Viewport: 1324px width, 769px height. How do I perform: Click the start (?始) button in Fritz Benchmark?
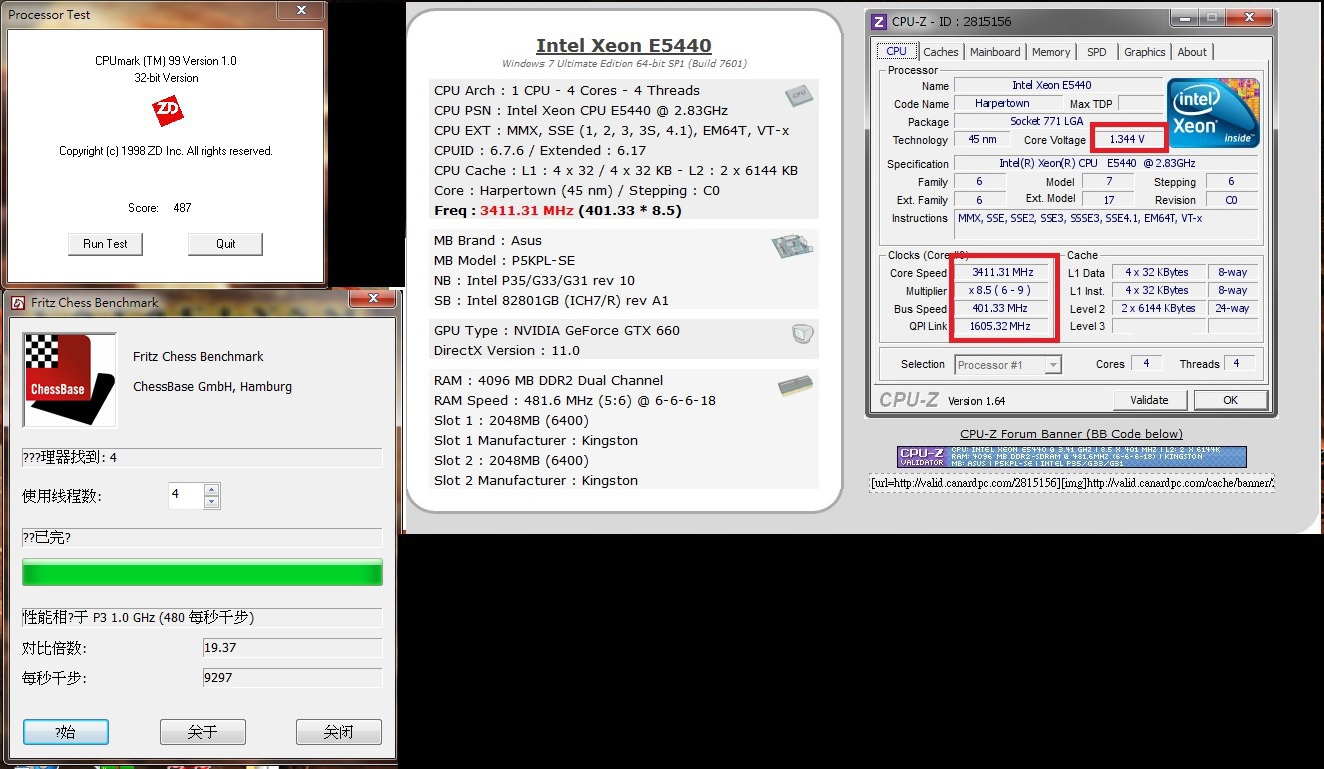click(66, 732)
